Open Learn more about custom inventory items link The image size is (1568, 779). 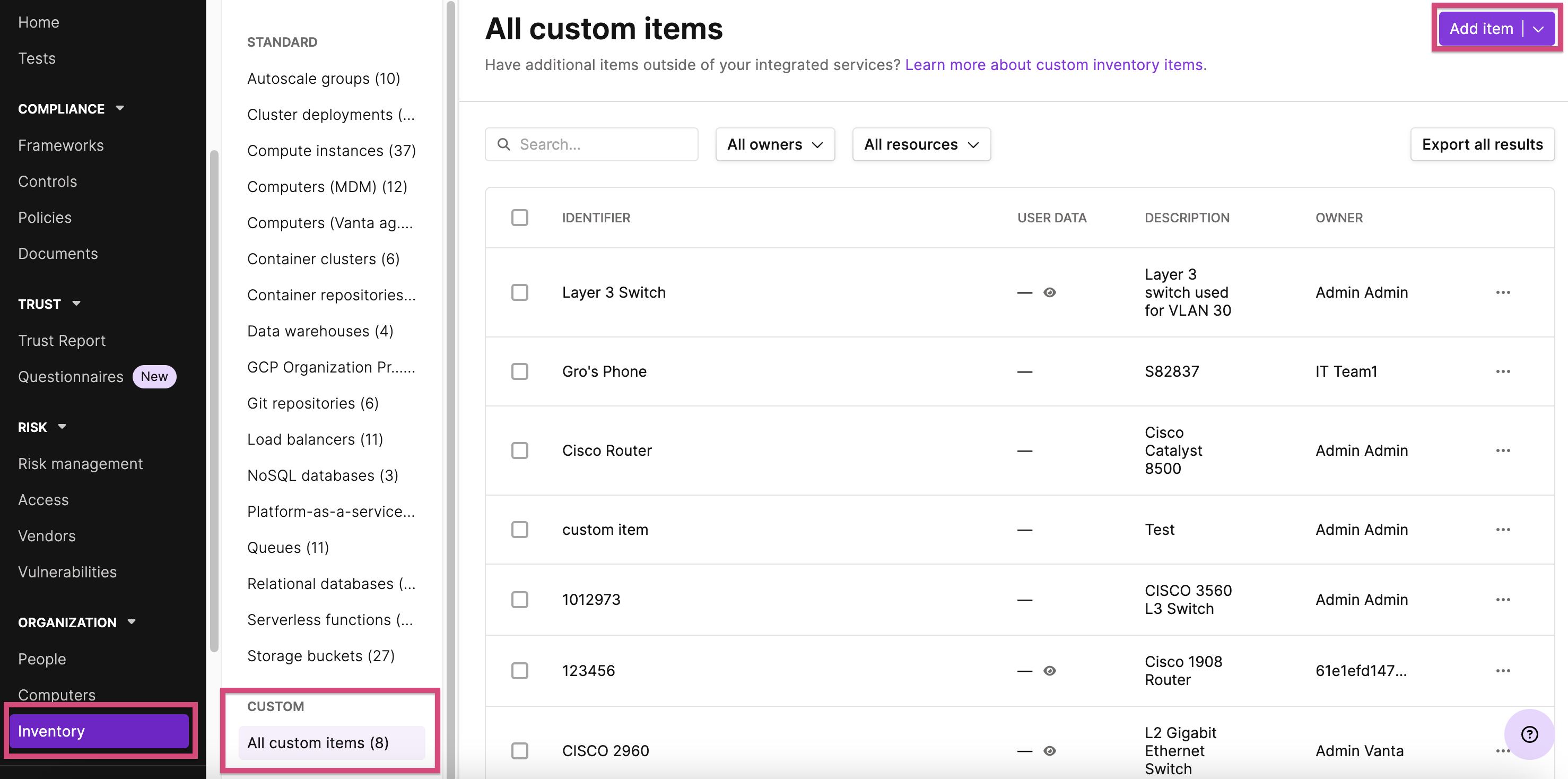coord(1053,65)
